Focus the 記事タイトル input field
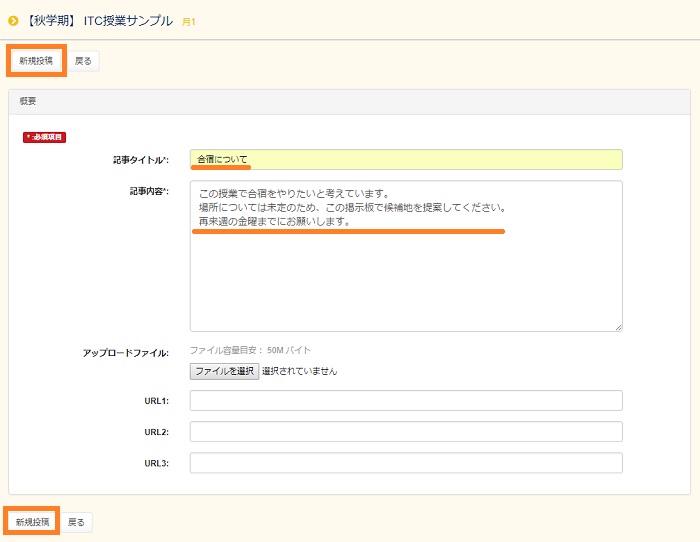This screenshot has height=542, width=700. [x=405, y=160]
